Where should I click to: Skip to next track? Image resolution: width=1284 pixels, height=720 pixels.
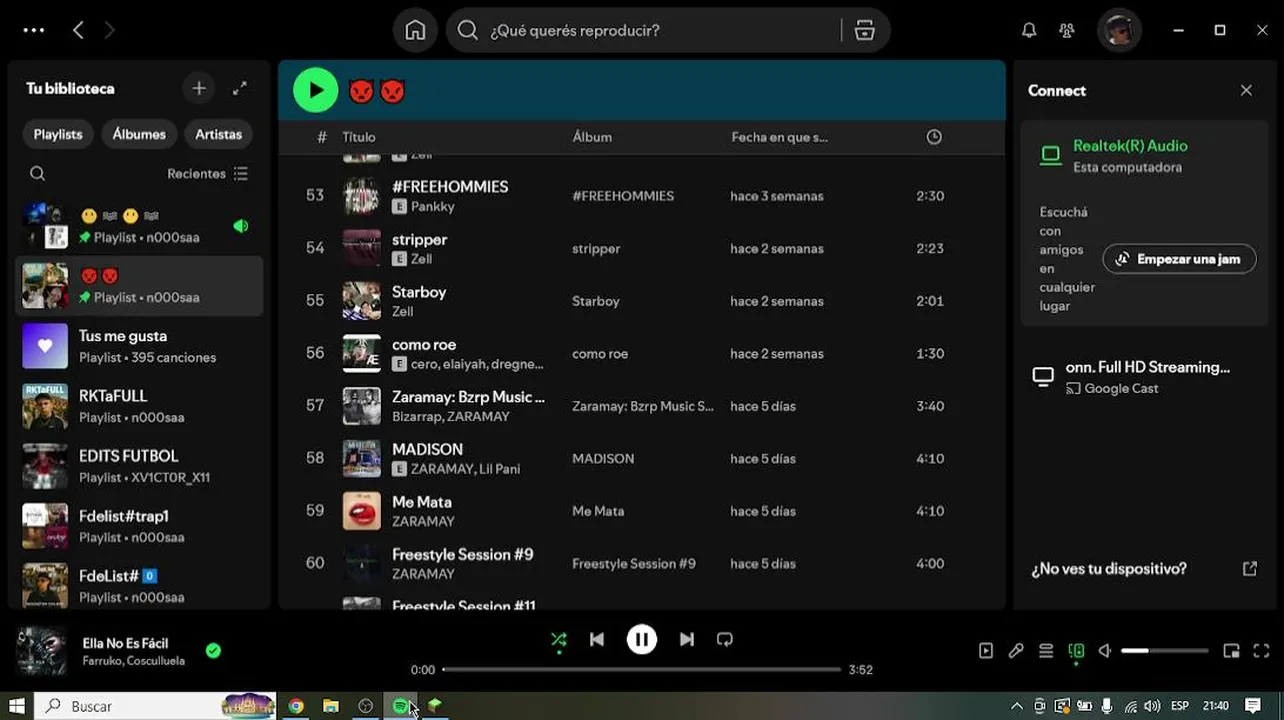coord(687,639)
